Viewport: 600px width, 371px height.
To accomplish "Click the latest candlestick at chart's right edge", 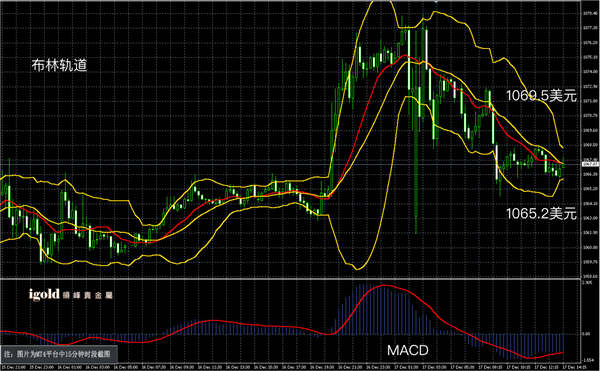I will coord(563,164).
